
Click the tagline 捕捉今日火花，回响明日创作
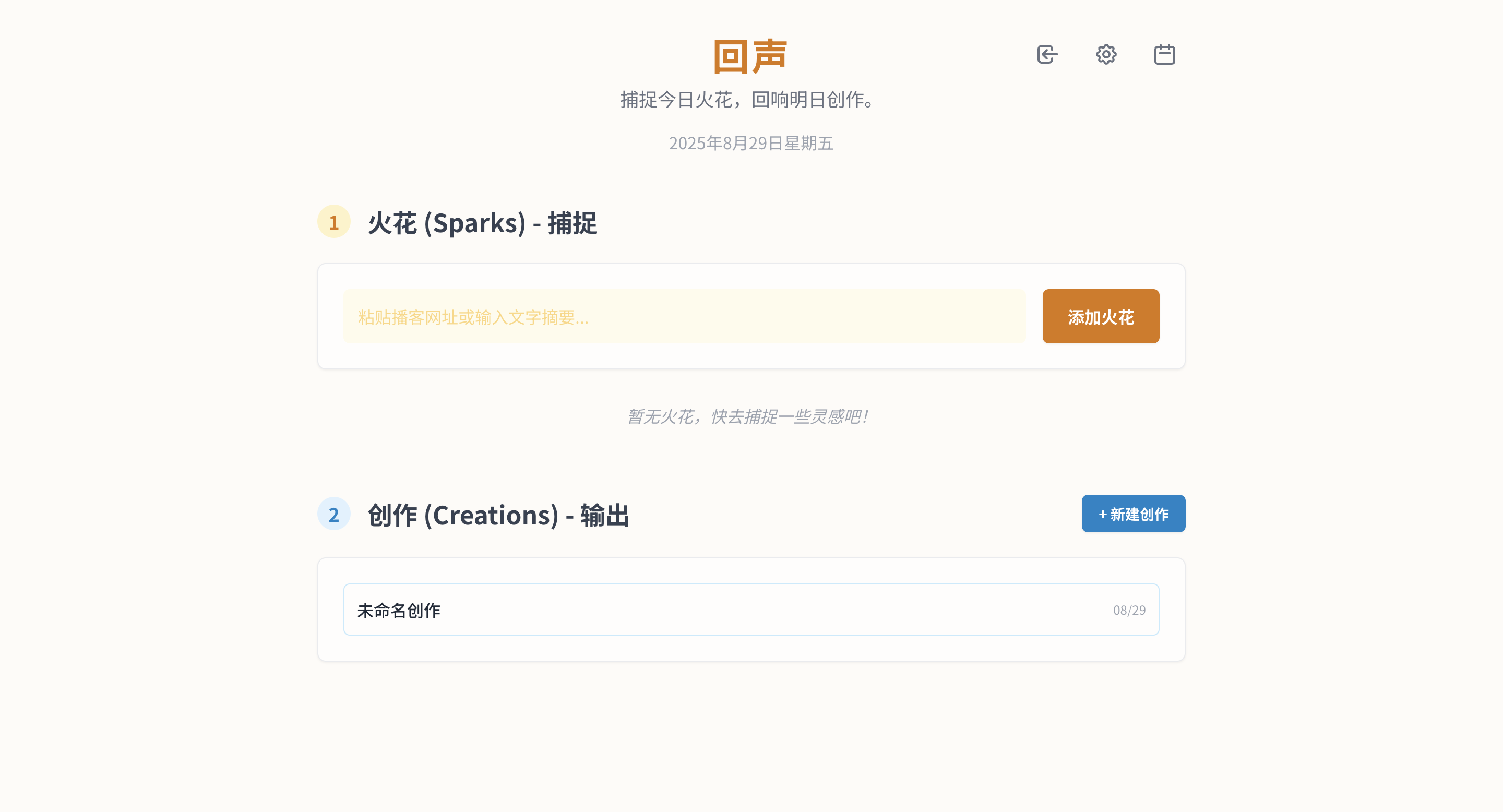pos(748,100)
